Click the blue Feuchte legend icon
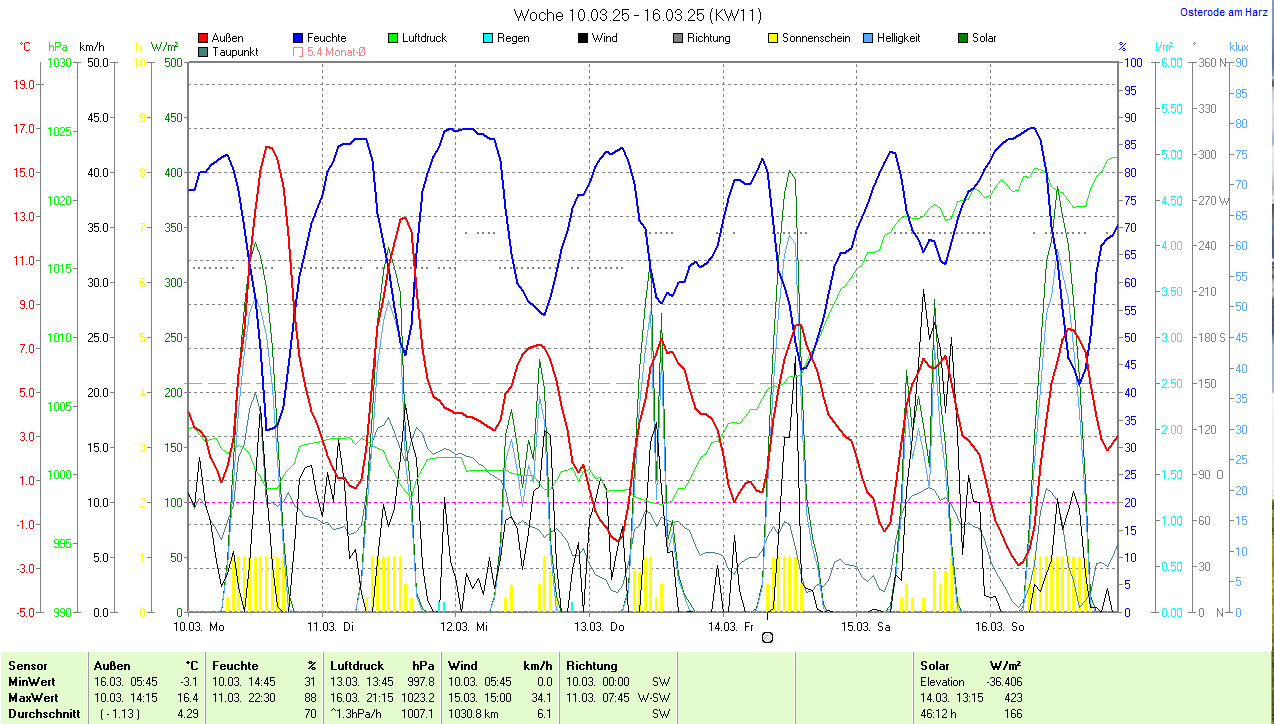 click(299, 38)
